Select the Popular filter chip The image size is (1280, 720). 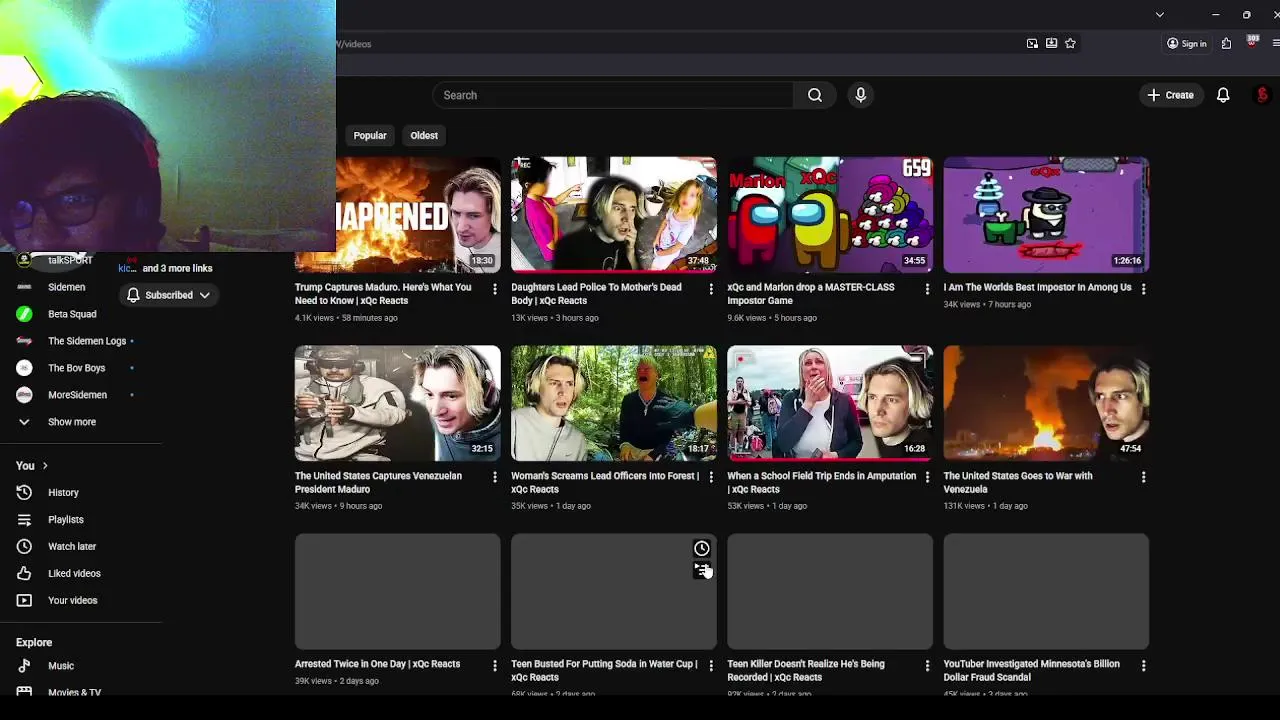[370, 135]
